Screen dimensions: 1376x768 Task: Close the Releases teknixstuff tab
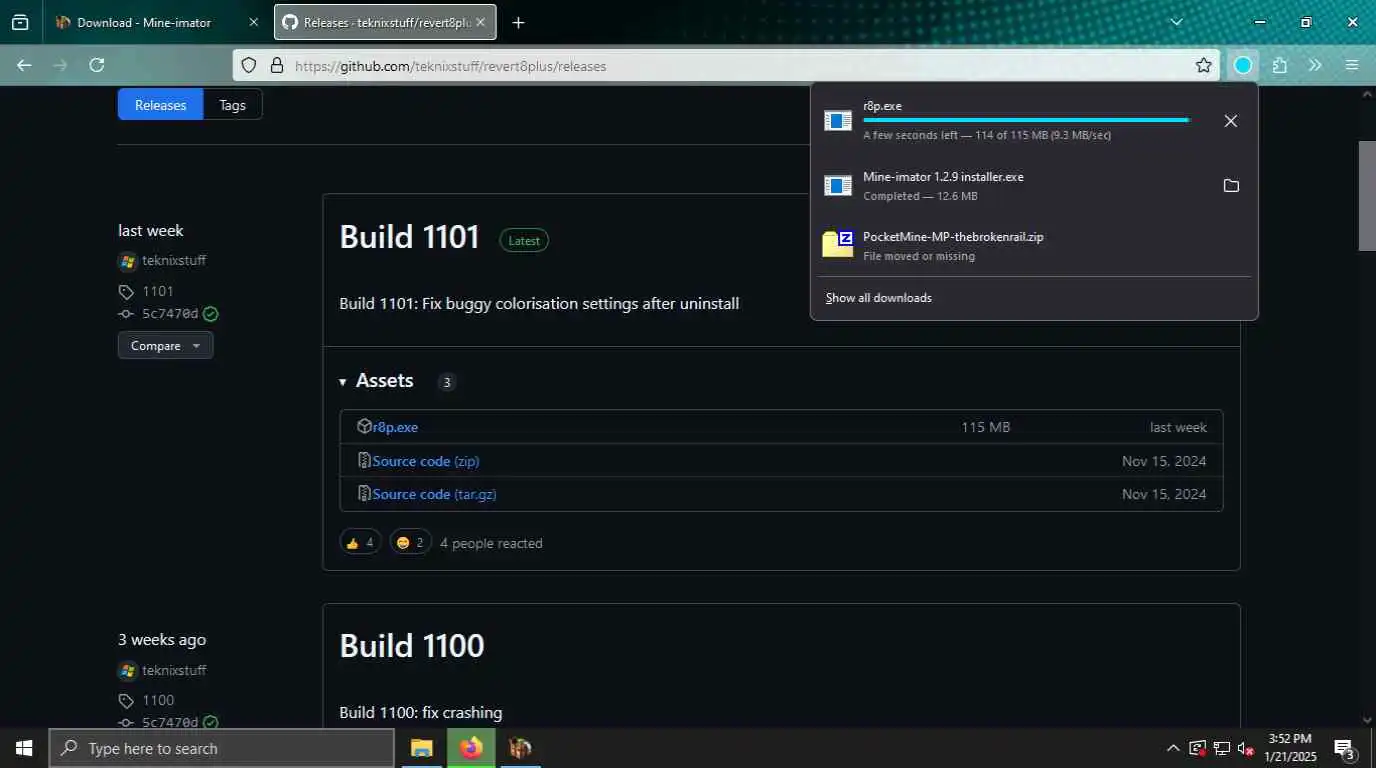coord(480,22)
